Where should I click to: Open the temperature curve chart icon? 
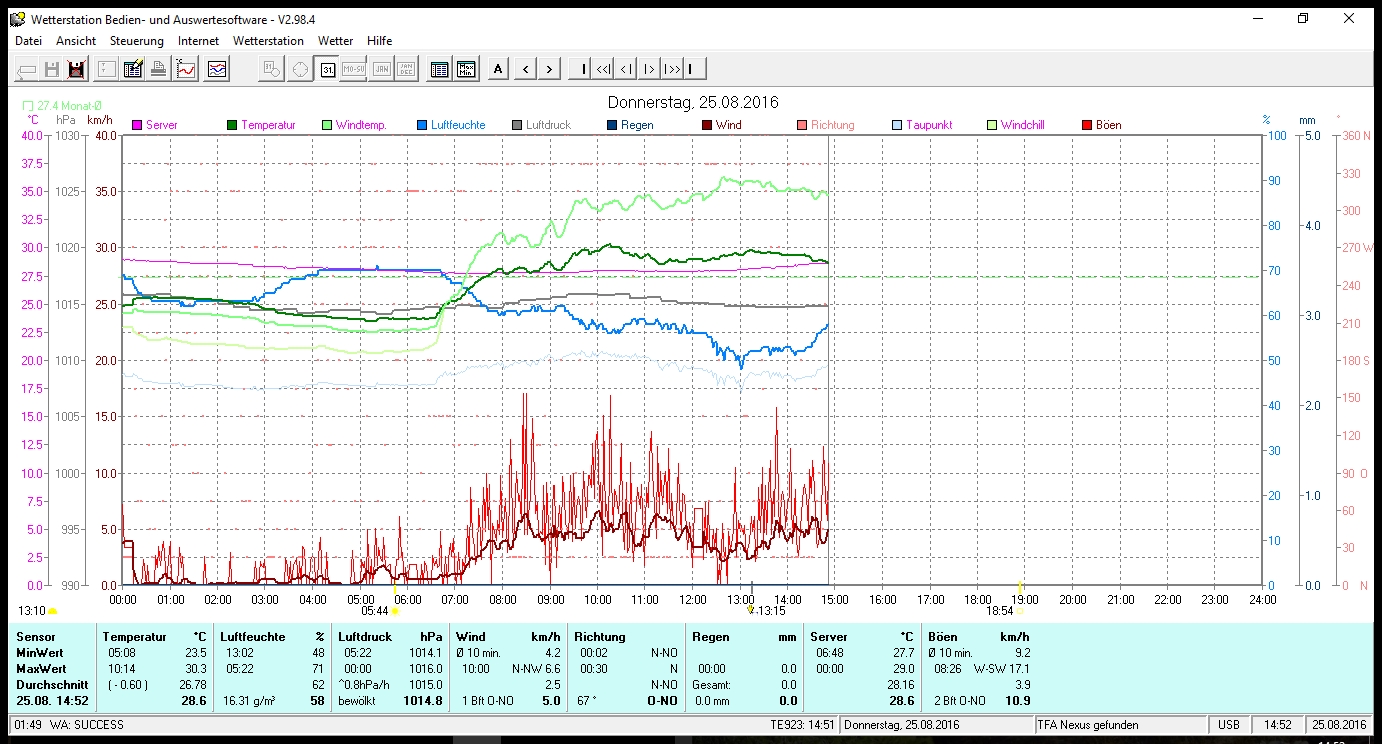[x=186, y=69]
